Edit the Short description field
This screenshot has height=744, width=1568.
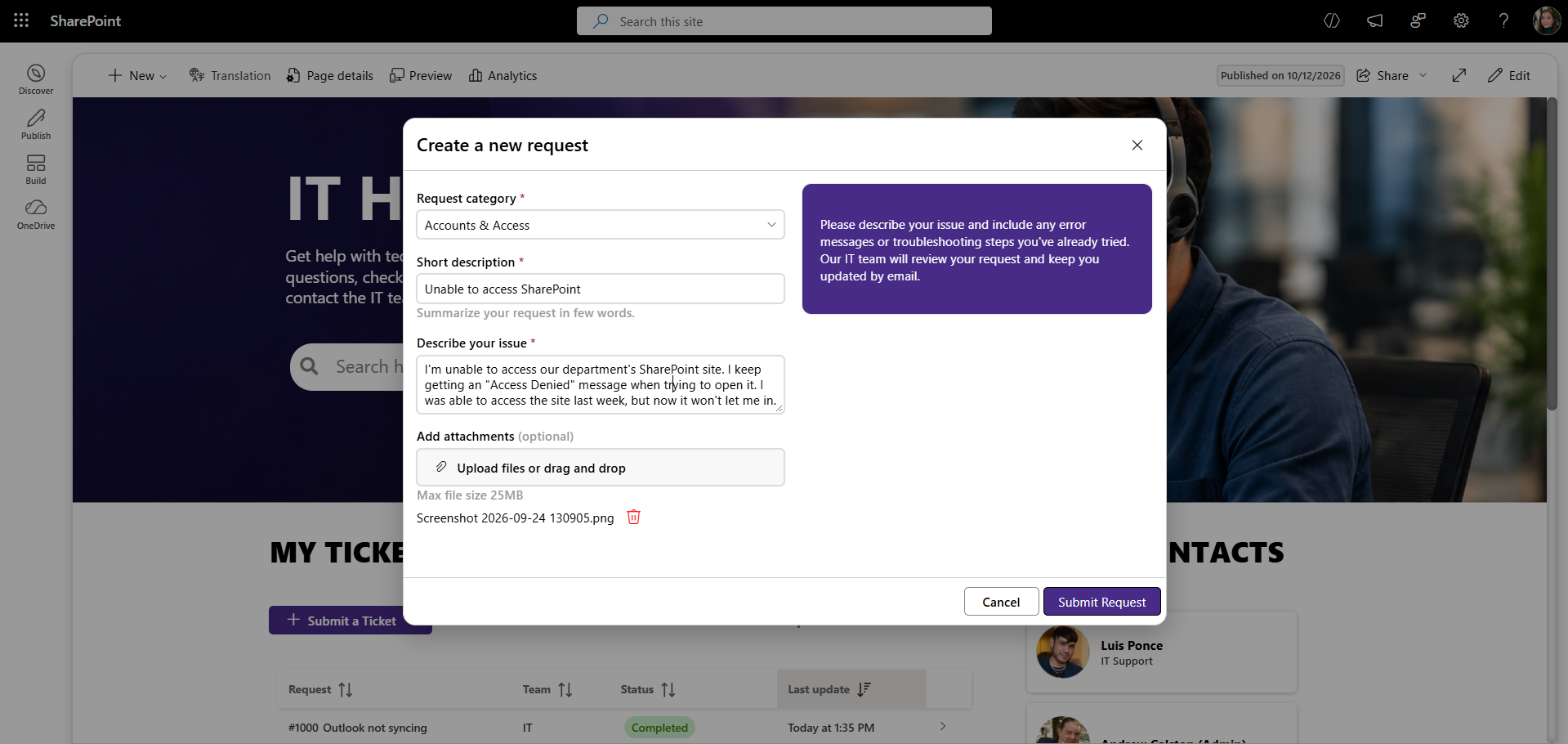click(x=601, y=289)
